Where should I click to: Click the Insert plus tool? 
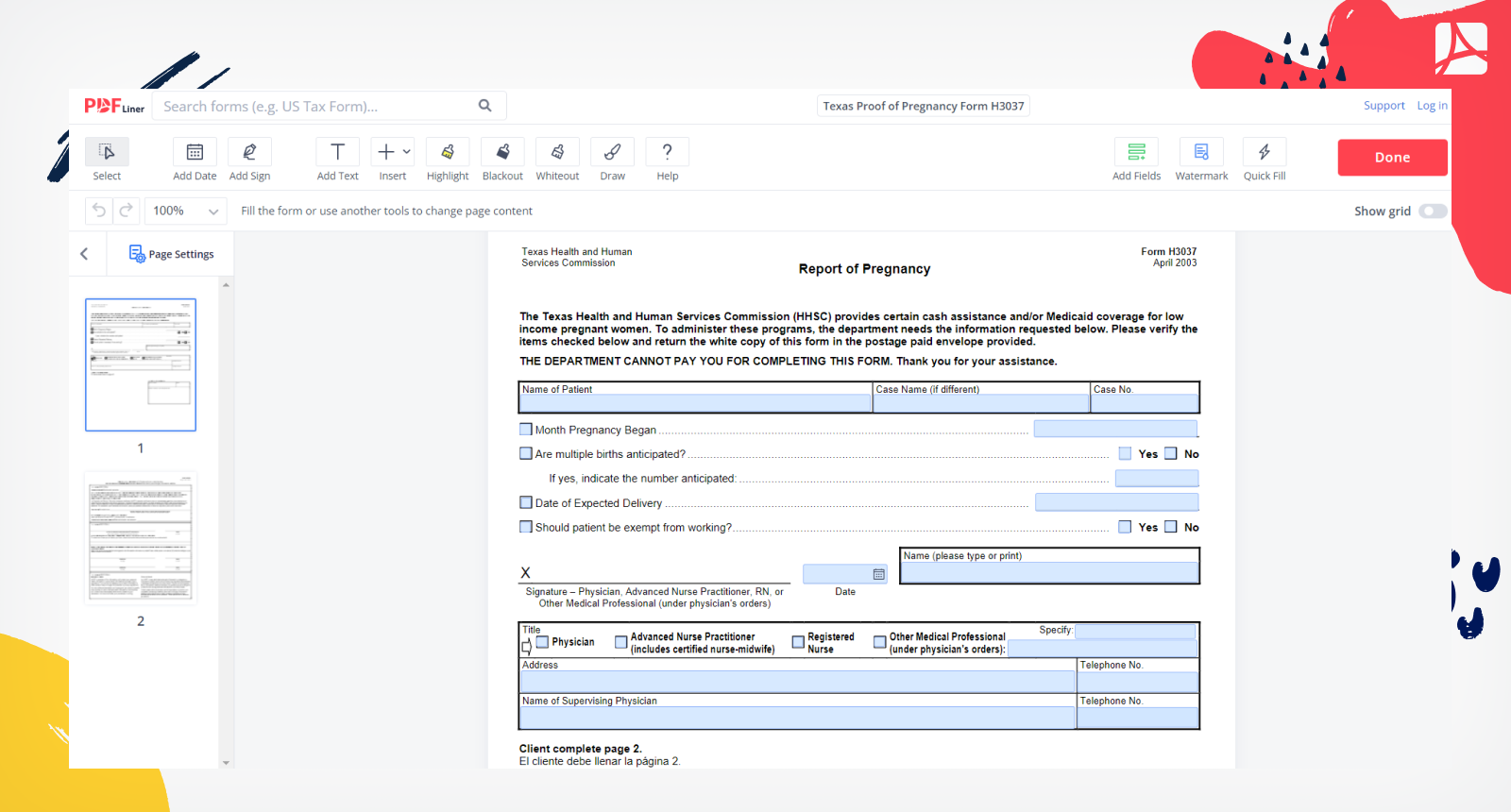pyautogui.click(x=386, y=152)
